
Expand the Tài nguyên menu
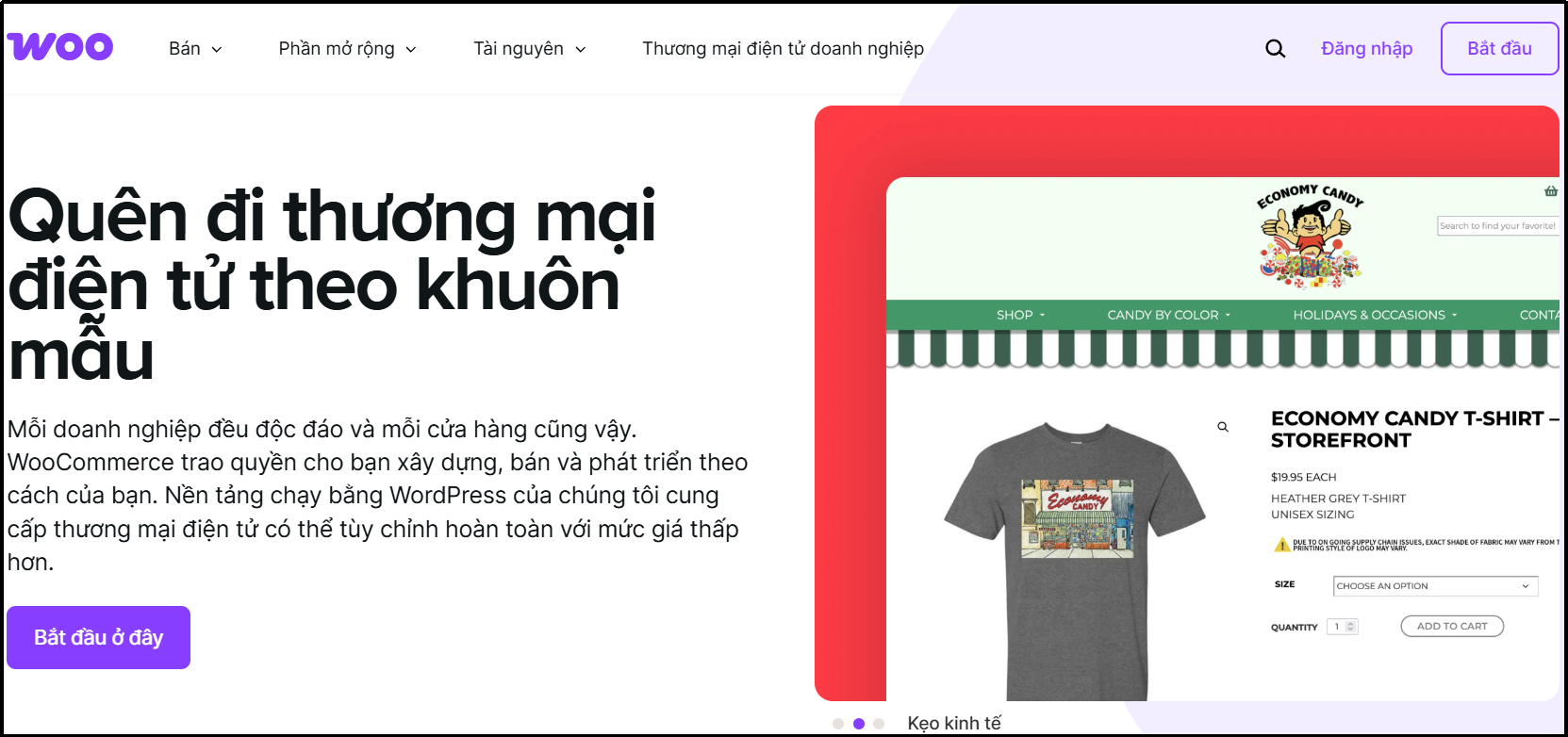pyautogui.click(x=529, y=48)
